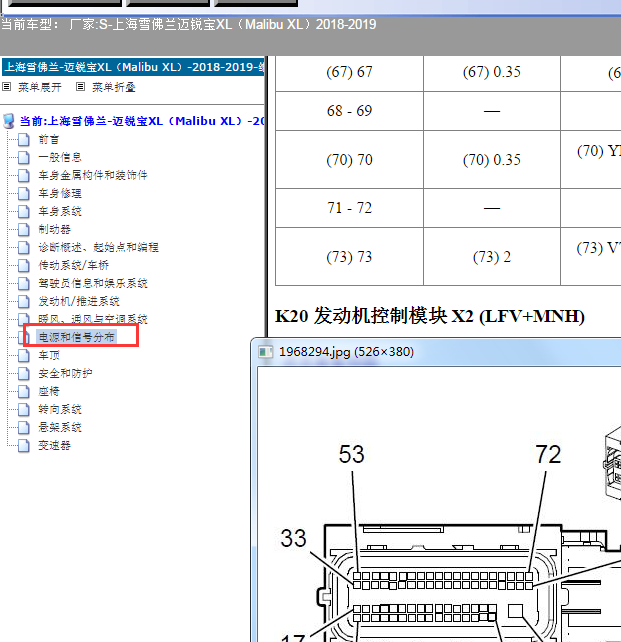Select 车身系统 in the tree

60,212
